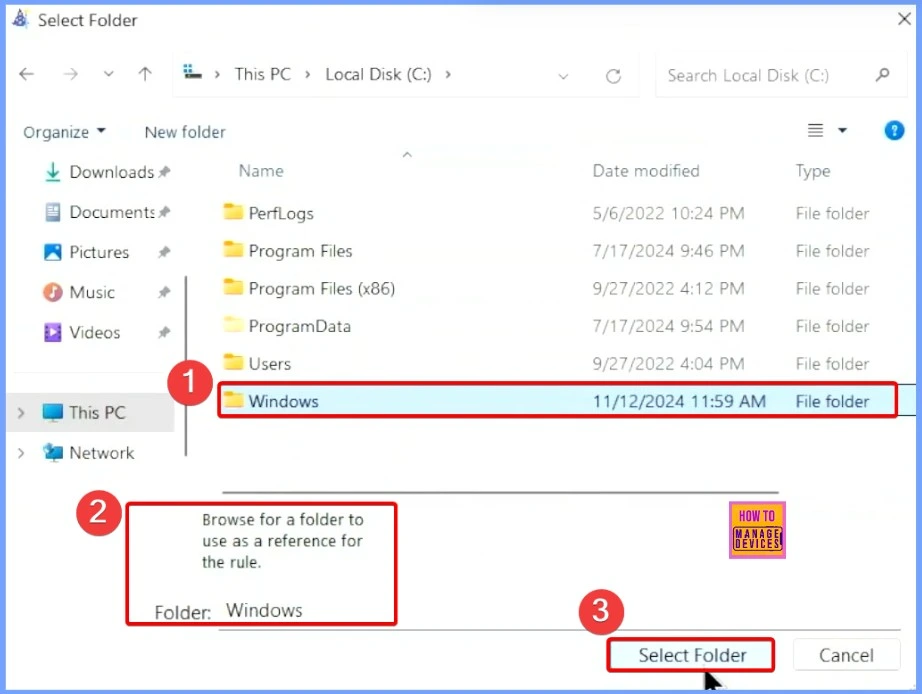Sort by the Date modified column
This screenshot has width=922, height=694.
tap(646, 171)
